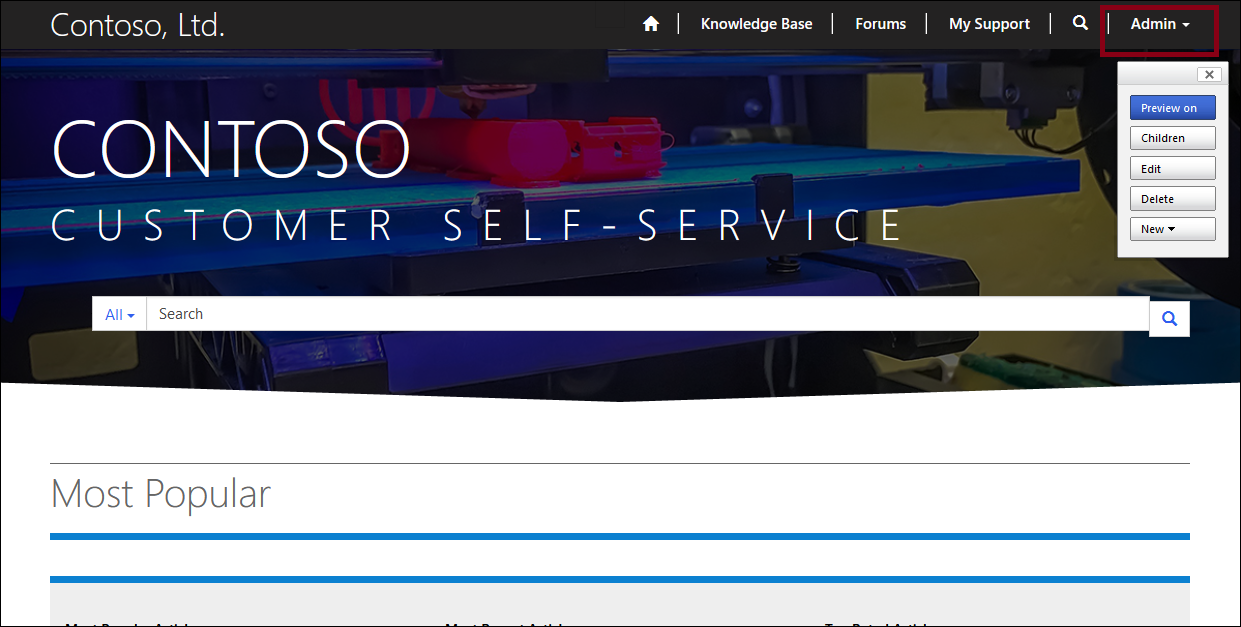Click the Delete button
Viewport: 1241px width, 627px height.
click(1172, 199)
